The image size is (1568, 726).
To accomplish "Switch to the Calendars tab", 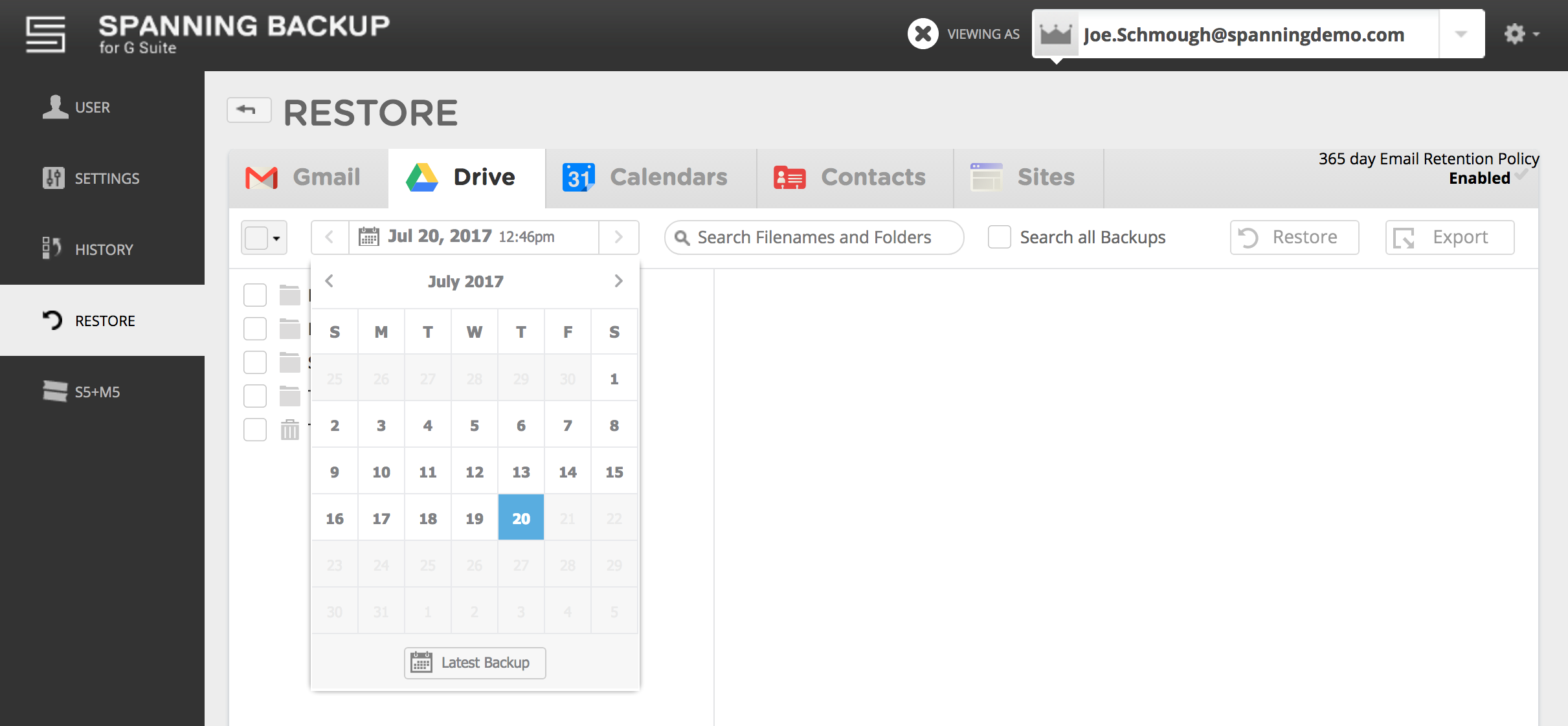I will 651,178.
